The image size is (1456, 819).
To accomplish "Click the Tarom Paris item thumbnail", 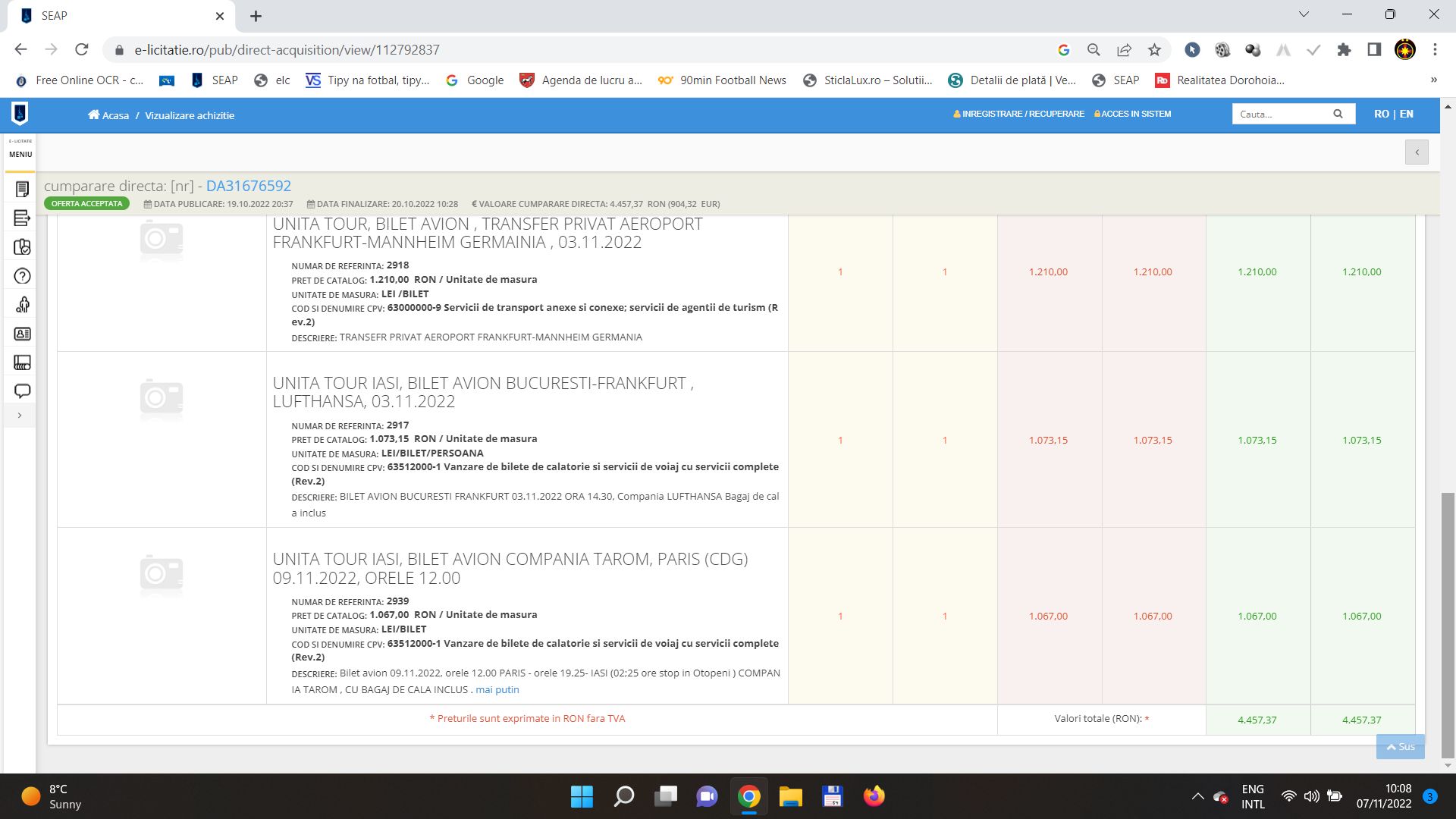I will tap(162, 574).
